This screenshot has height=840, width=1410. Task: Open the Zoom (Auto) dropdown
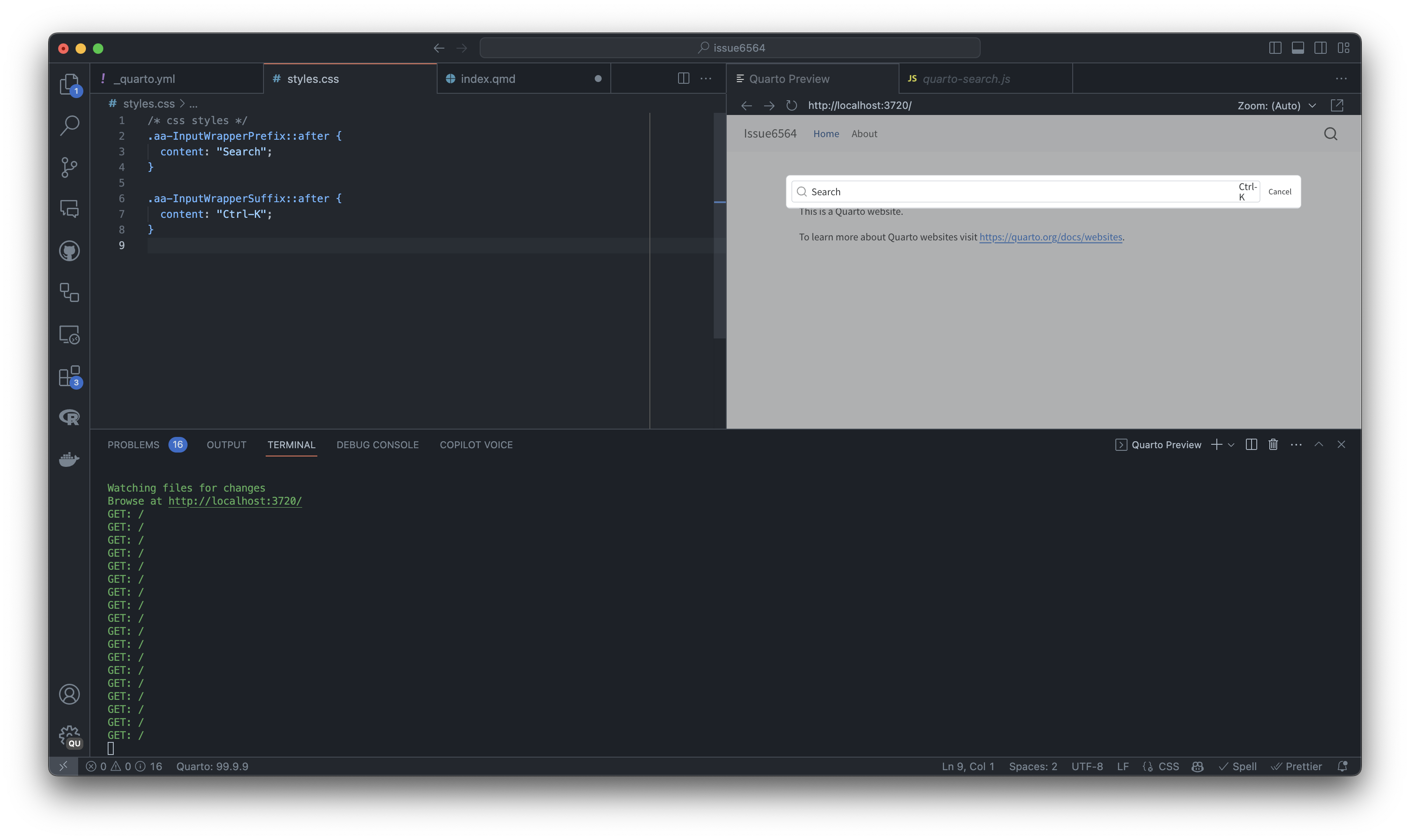click(x=1276, y=105)
